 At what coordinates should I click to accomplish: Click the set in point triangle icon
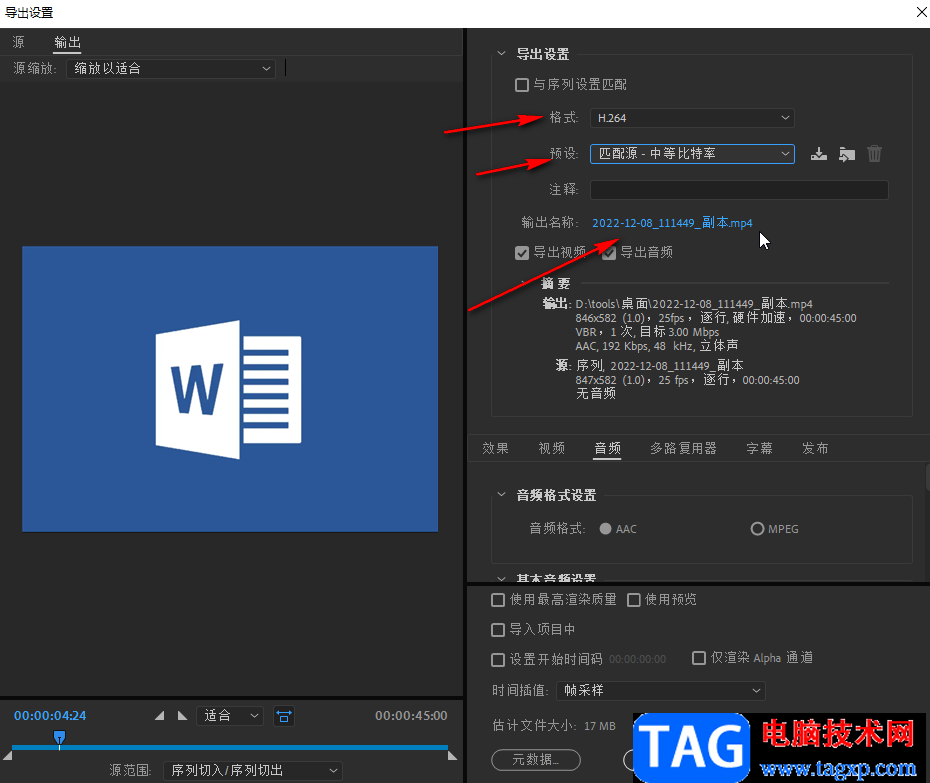click(x=160, y=716)
